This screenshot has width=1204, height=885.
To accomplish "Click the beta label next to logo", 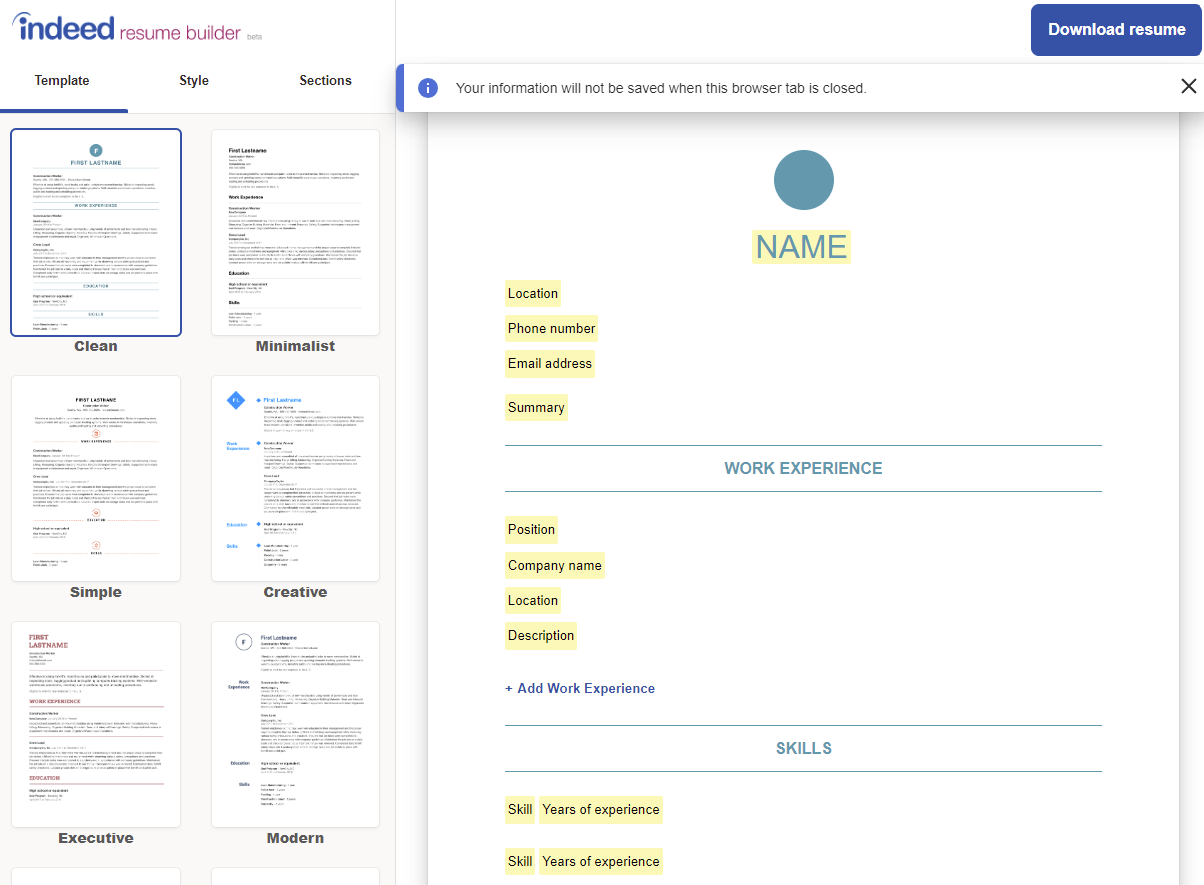I will coord(255,37).
